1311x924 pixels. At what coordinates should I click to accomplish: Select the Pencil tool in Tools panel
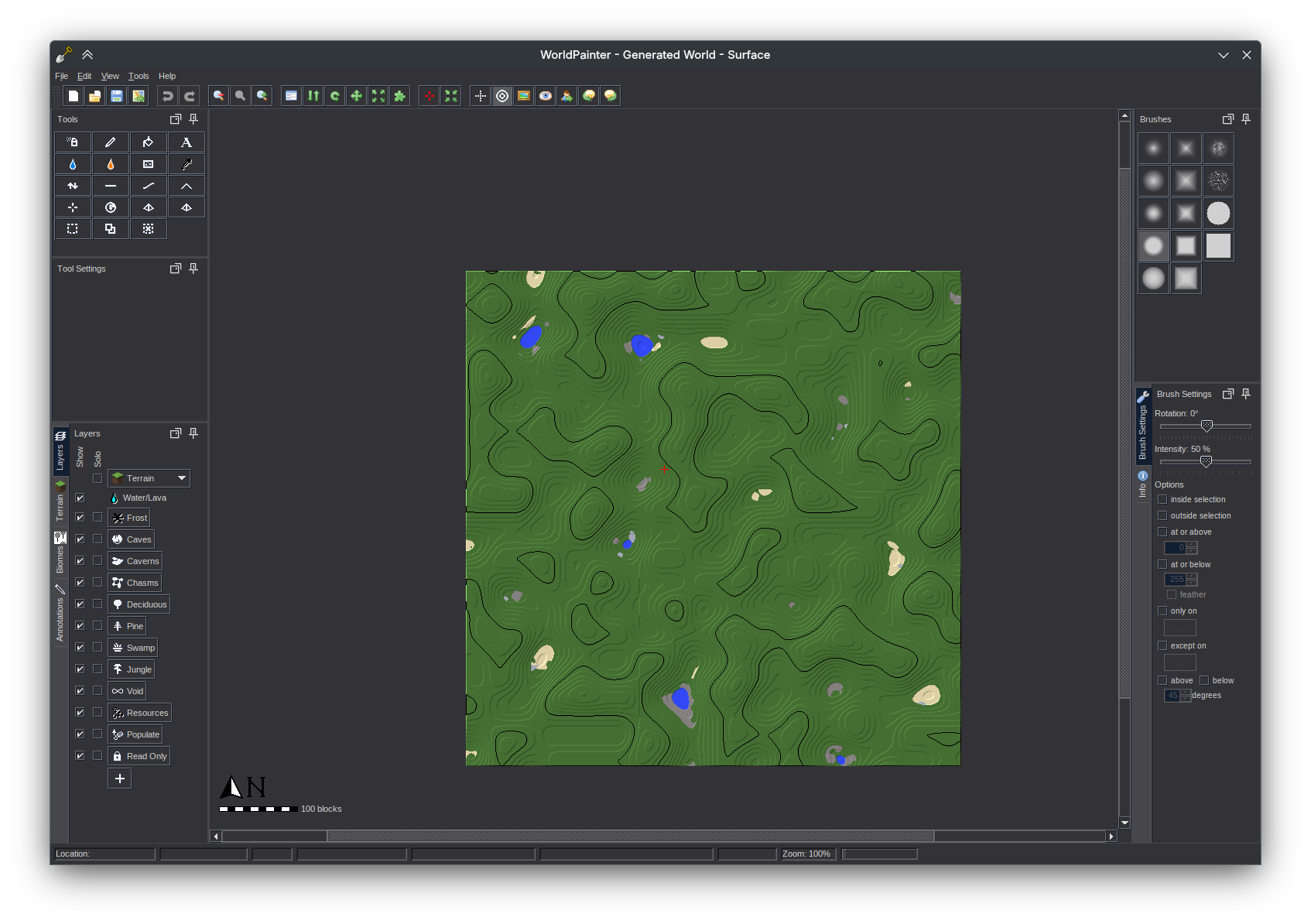(111, 142)
